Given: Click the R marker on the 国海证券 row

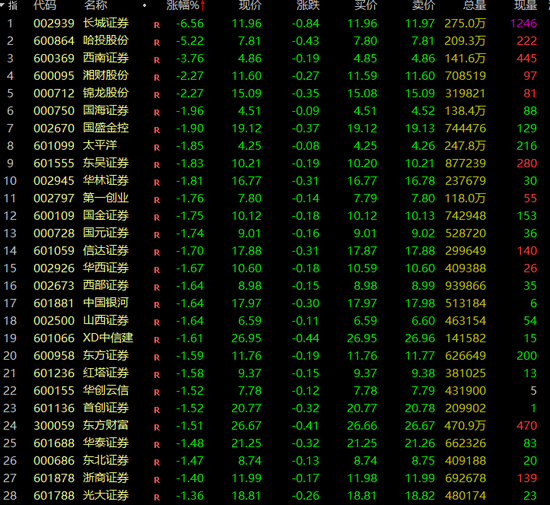Looking at the screenshot, I should 157,113.
